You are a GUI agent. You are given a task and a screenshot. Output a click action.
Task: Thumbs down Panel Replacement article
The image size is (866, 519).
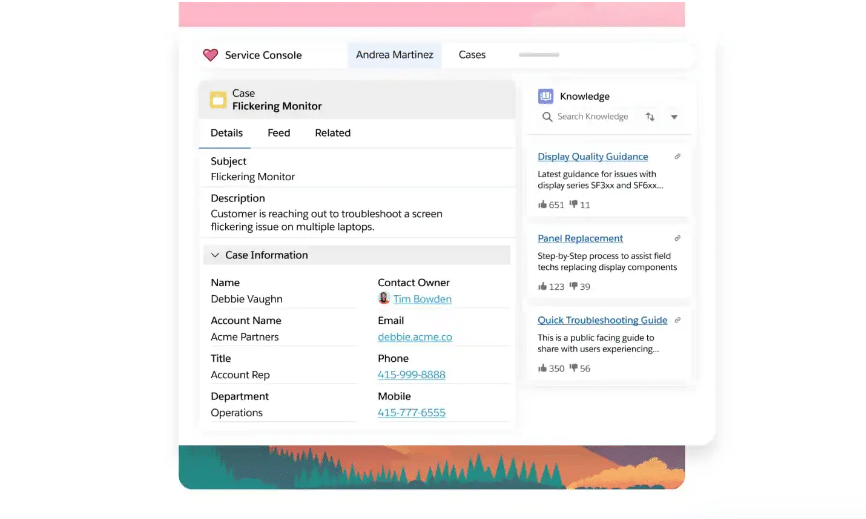point(573,286)
